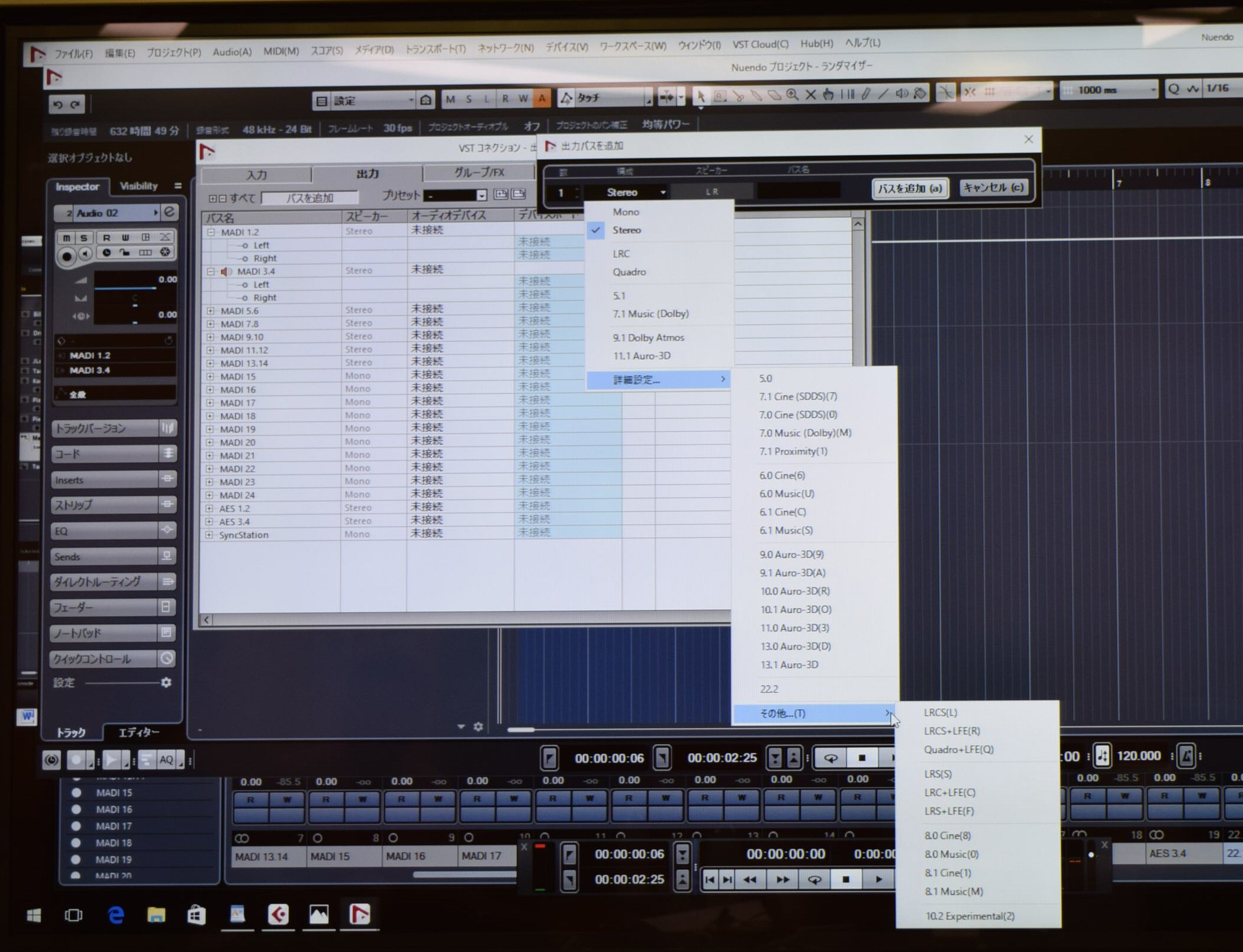Click VST Connections horizontal scrollbar left arrow
This screenshot has width=1243, height=952.
pyautogui.click(x=207, y=620)
